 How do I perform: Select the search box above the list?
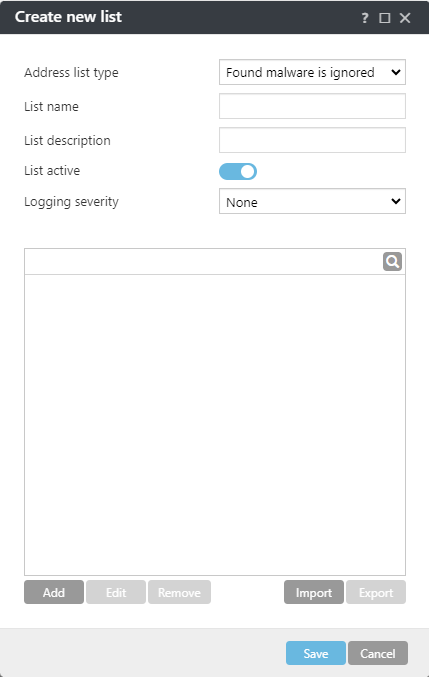coord(203,261)
